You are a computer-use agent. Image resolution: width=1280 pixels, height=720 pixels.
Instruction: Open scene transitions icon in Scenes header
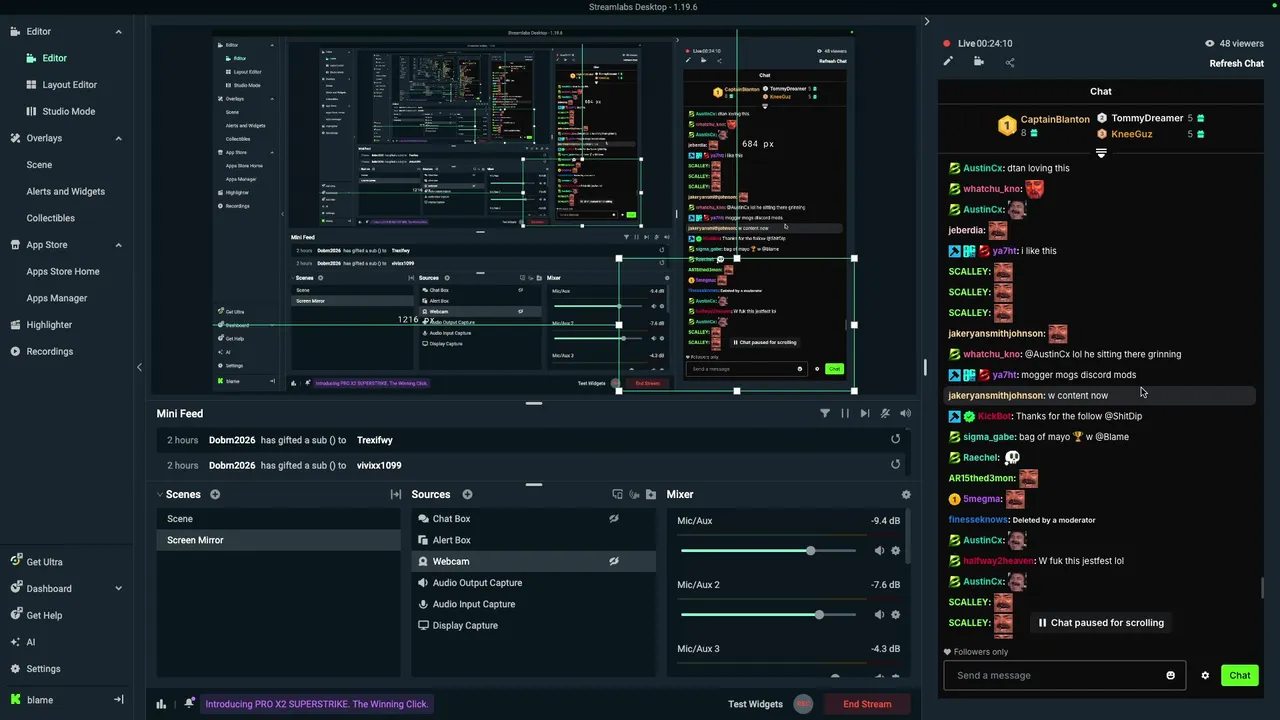396,494
